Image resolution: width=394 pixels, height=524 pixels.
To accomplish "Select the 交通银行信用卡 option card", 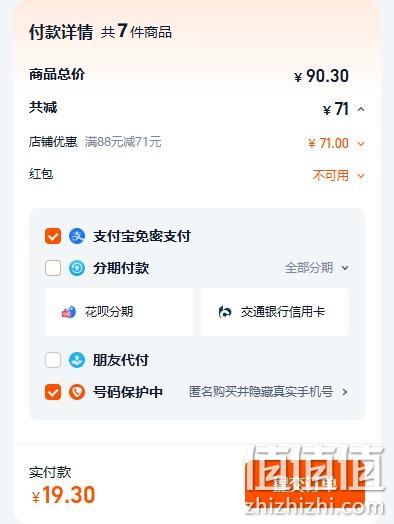I will coord(275,312).
